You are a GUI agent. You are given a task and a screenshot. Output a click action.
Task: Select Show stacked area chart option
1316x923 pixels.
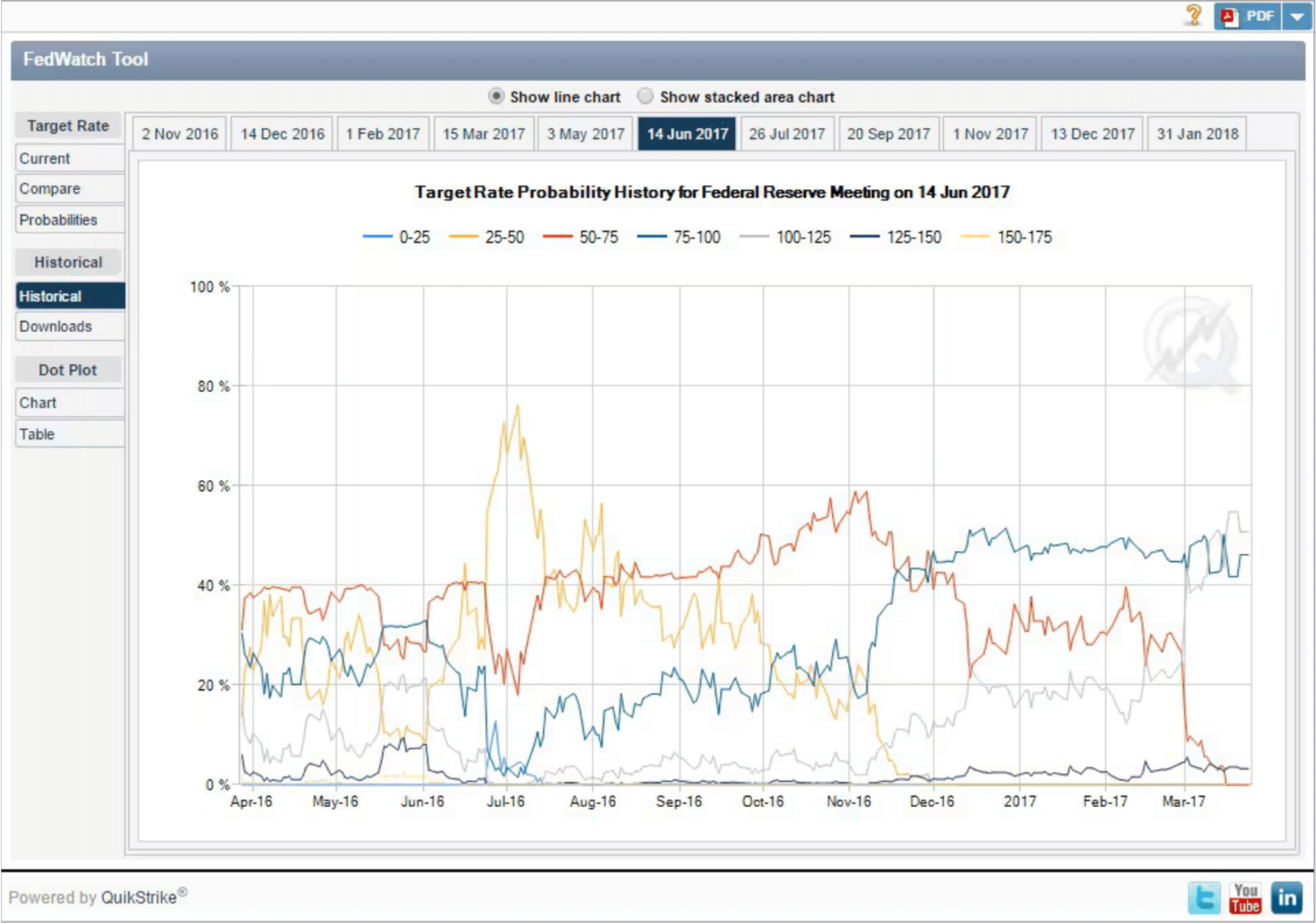point(645,96)
